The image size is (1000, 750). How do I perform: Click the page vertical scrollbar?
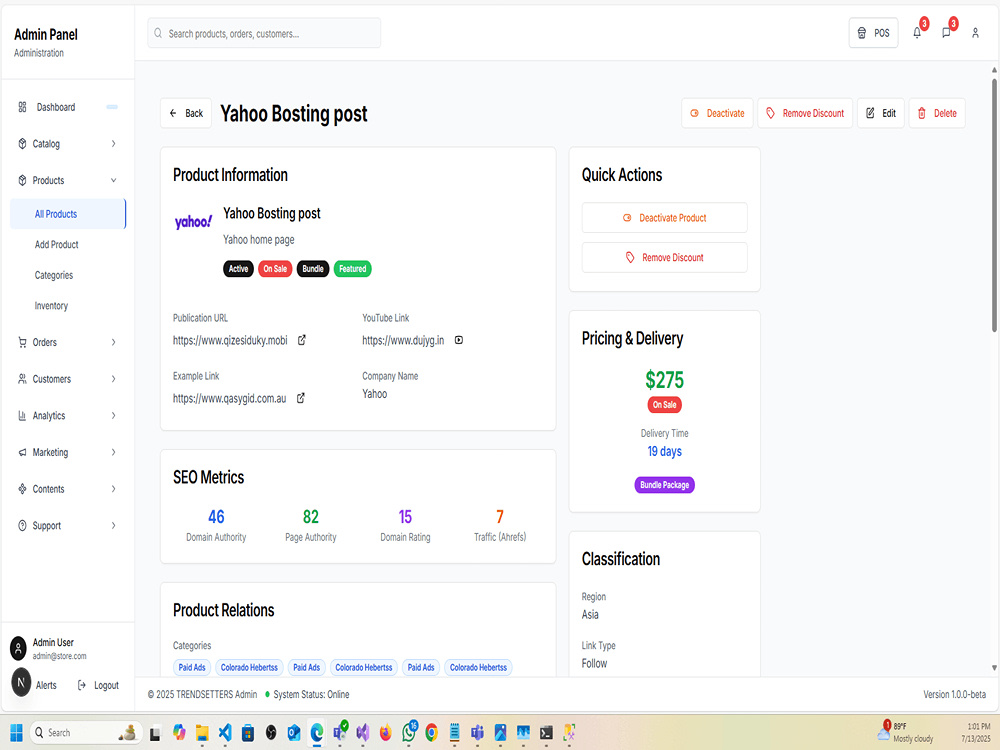pyautogui.click(x=994, y=206)
